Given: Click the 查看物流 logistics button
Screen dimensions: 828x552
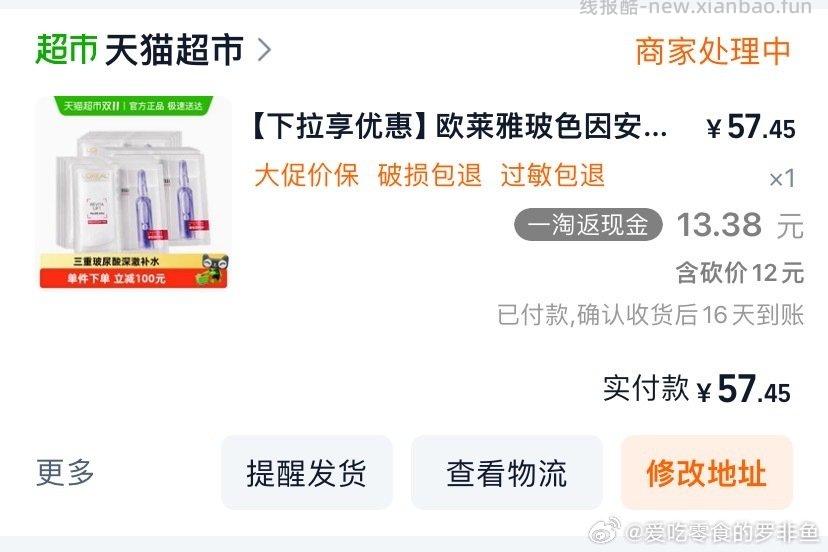Looking at the screenshot, I should click(507, 473).
